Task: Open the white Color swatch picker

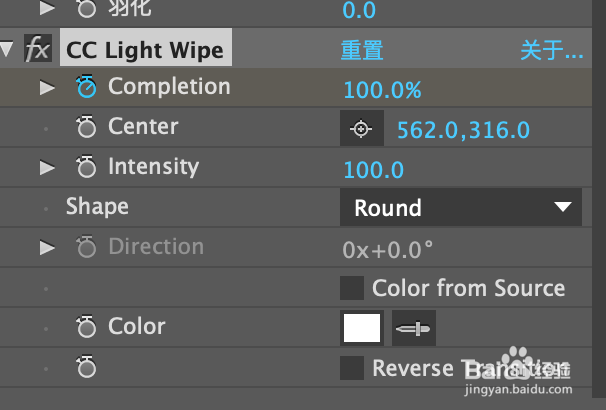Action: (362, 328)
